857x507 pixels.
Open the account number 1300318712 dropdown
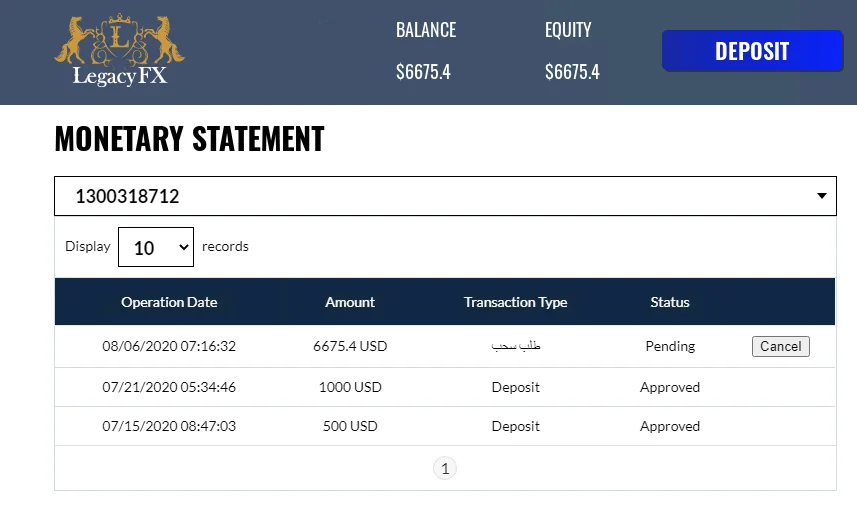pos(444,196)
